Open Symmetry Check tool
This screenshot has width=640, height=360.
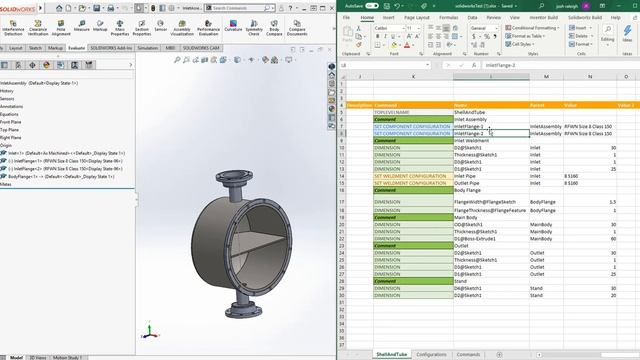(254, 27)
